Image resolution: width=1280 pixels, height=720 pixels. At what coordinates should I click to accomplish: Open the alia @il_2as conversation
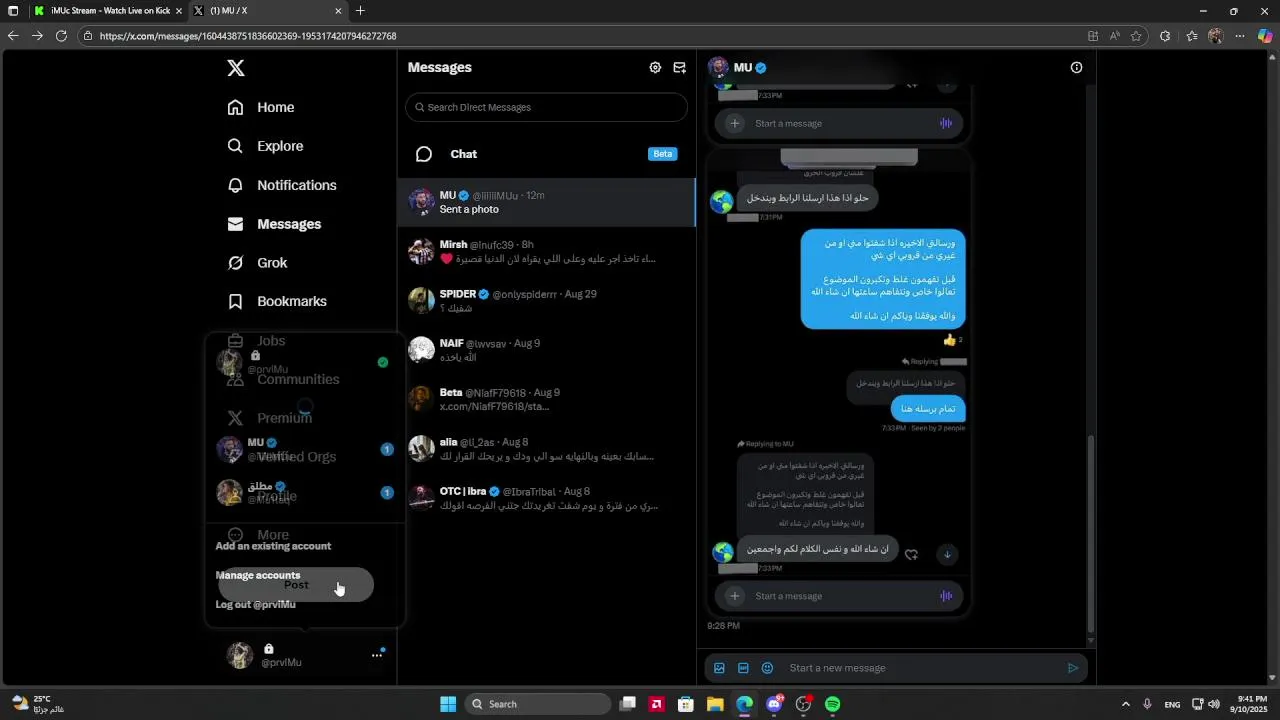click(546, 448)
